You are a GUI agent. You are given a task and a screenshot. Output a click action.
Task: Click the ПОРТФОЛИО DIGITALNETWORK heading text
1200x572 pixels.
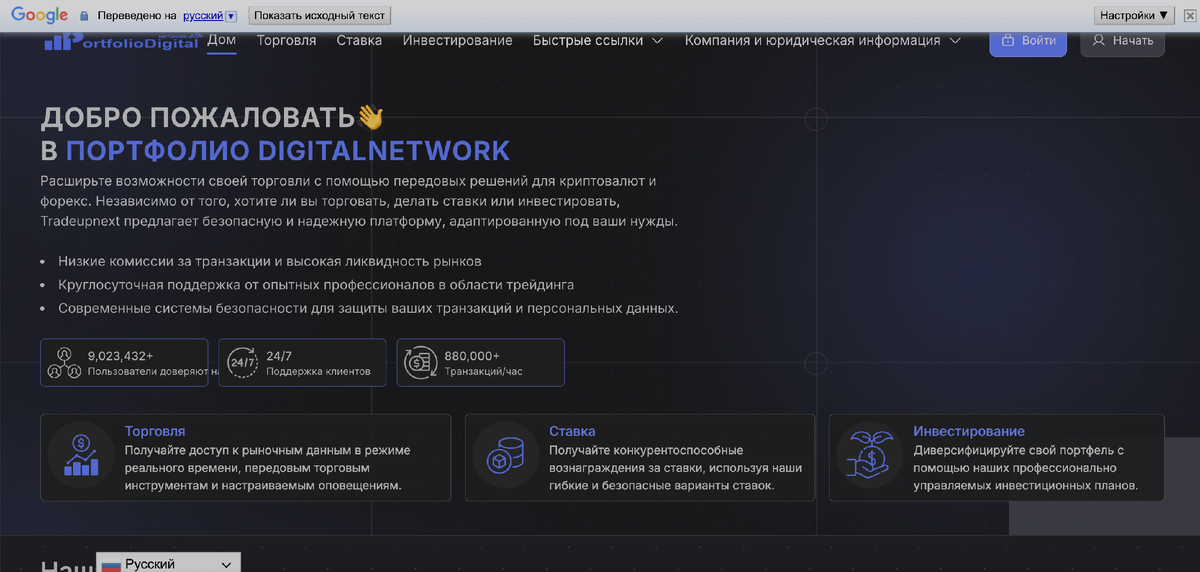pyautogui.click(x=288, y=151)
